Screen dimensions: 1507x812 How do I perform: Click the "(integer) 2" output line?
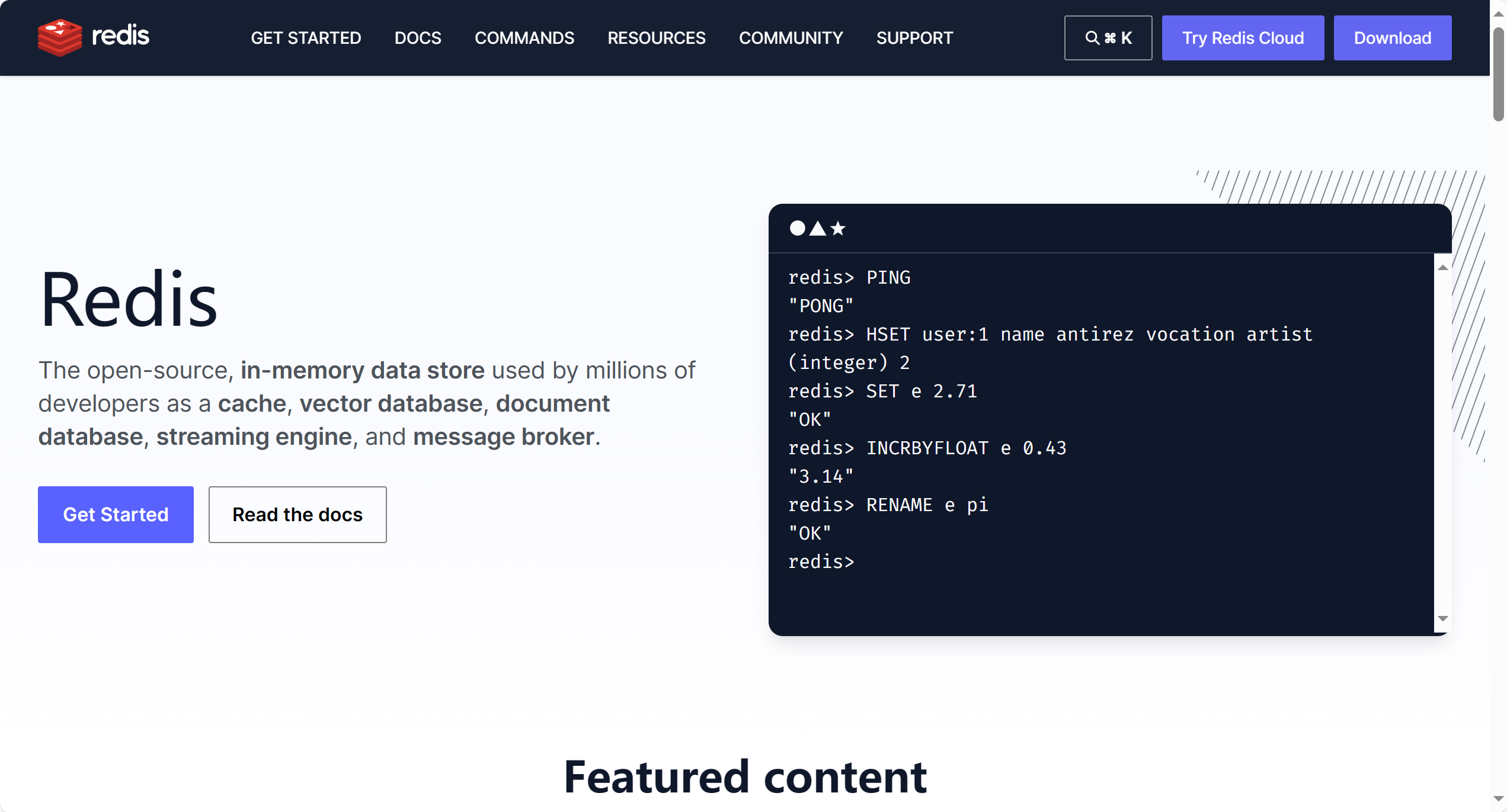[x=849, y=362]
